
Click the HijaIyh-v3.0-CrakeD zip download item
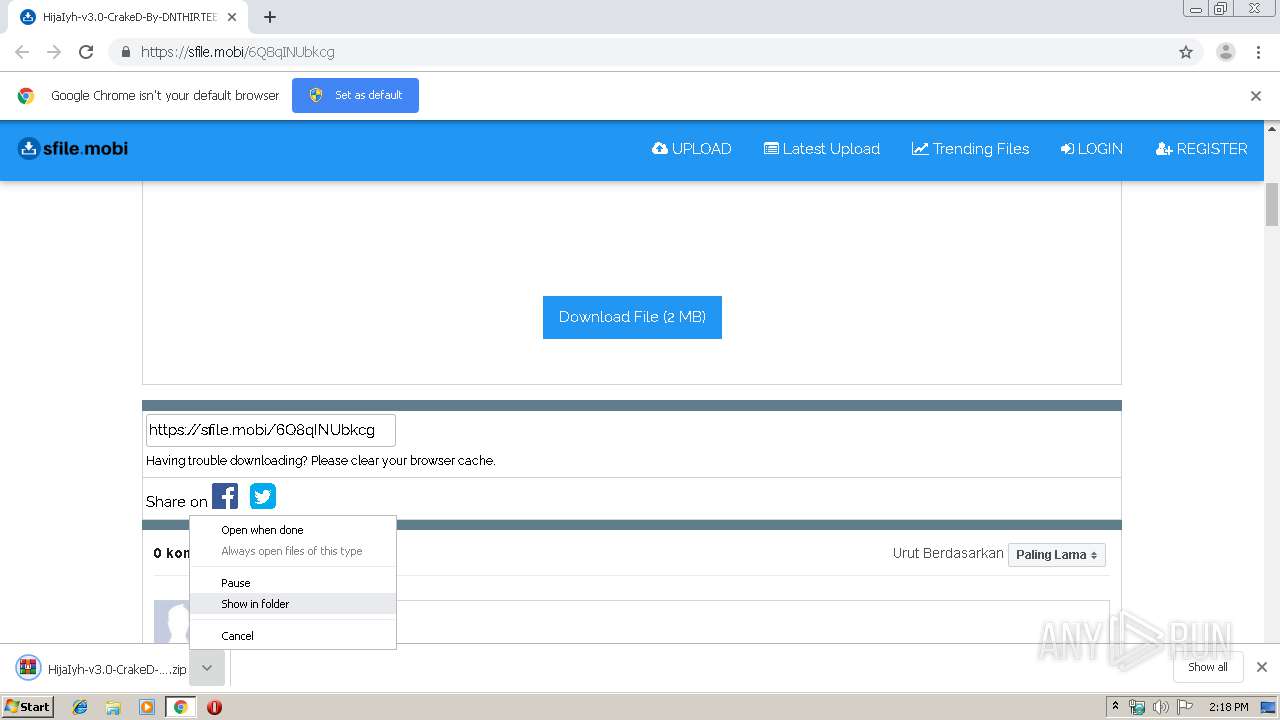point(102,669)
